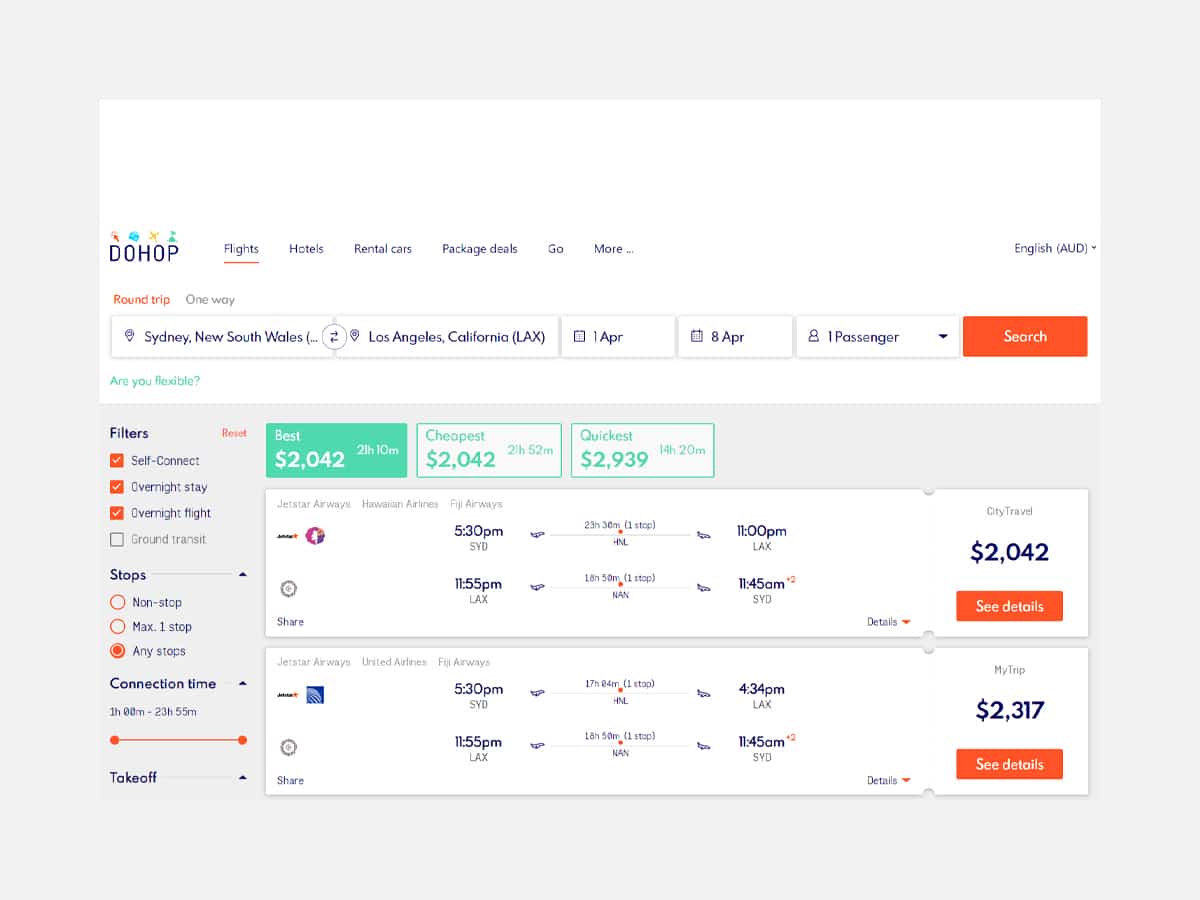Viewport: 1200px width, 900px height.
Task: Click Fiji Airways logo in $2,317 result
Action: 288,746
